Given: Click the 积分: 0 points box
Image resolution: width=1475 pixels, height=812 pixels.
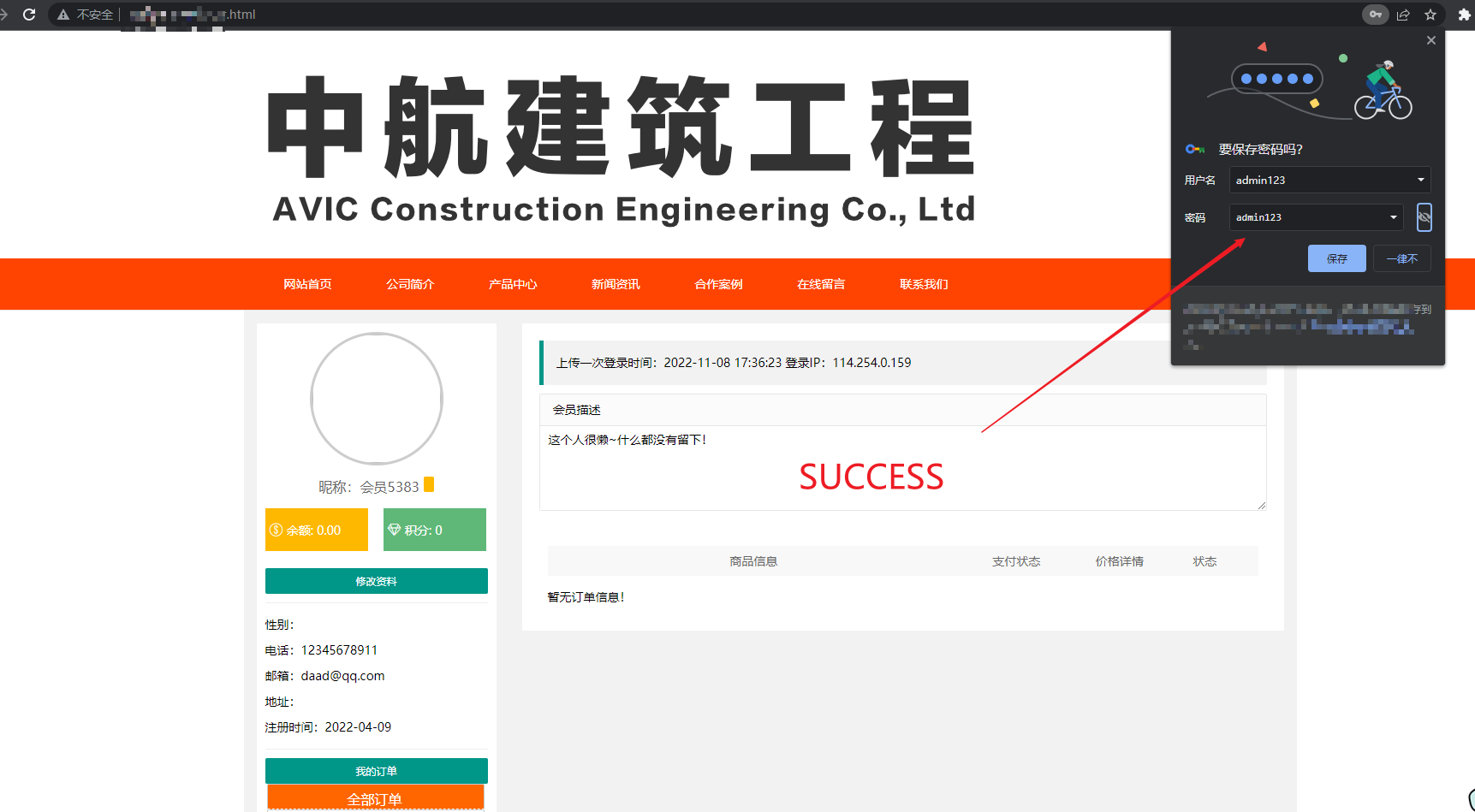Looking at the screenshot, I should click(x=435, y=530).
